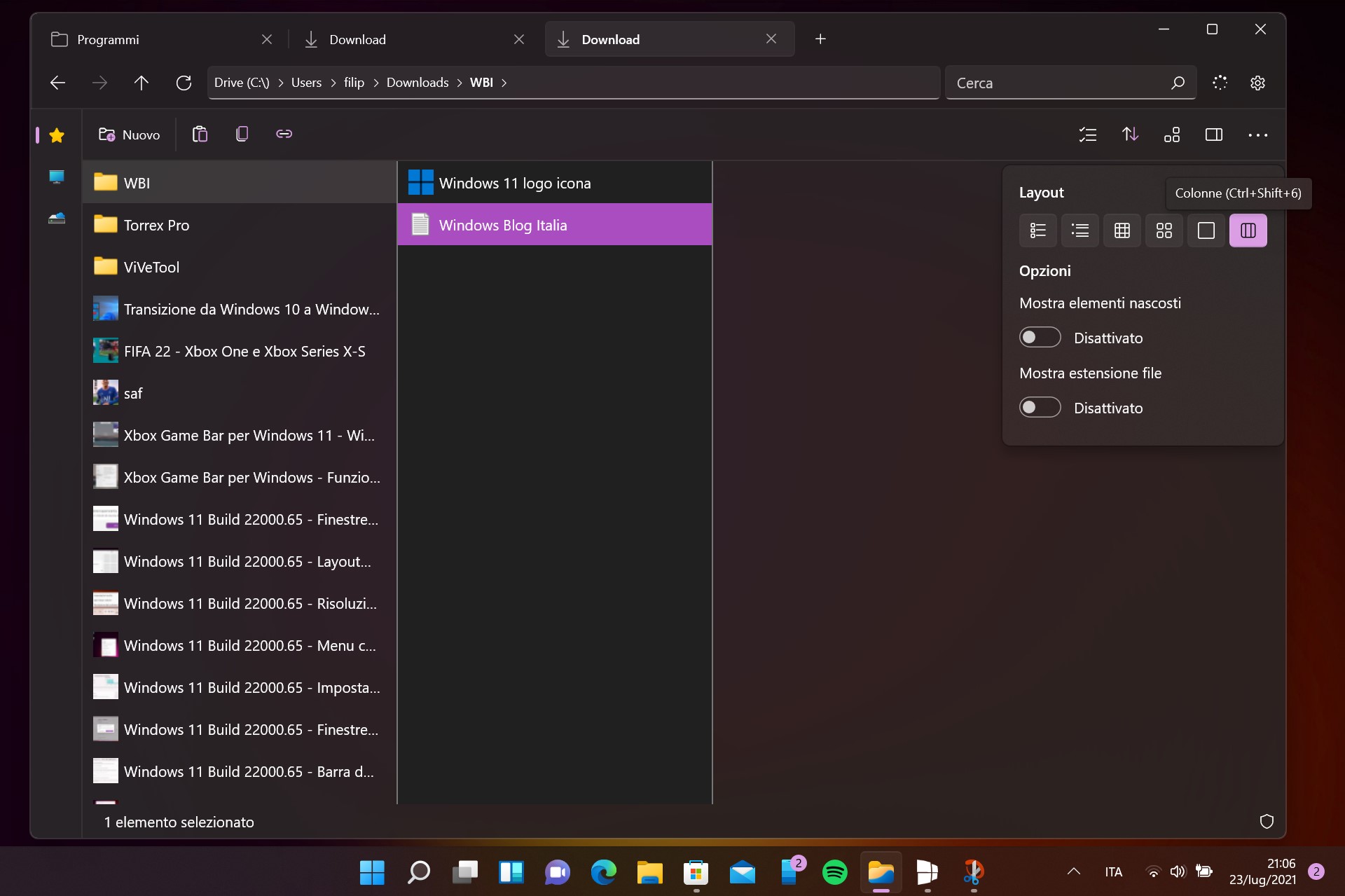Image resolution: width=1345 pixels, height=896 pixels.
Task: Open the This PC sidebar icon
Action: [x=57, y=177]
